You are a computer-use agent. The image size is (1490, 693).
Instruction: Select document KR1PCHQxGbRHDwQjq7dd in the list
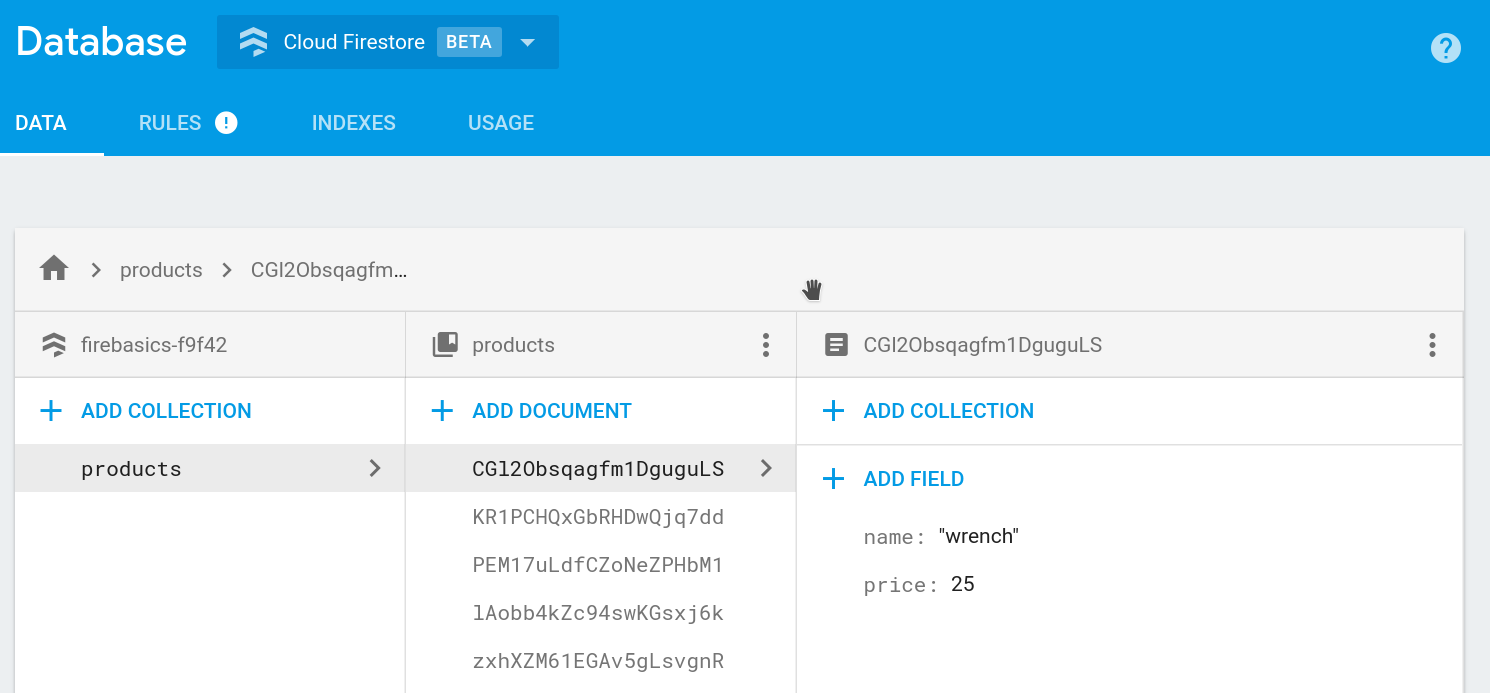pos(597,517)
